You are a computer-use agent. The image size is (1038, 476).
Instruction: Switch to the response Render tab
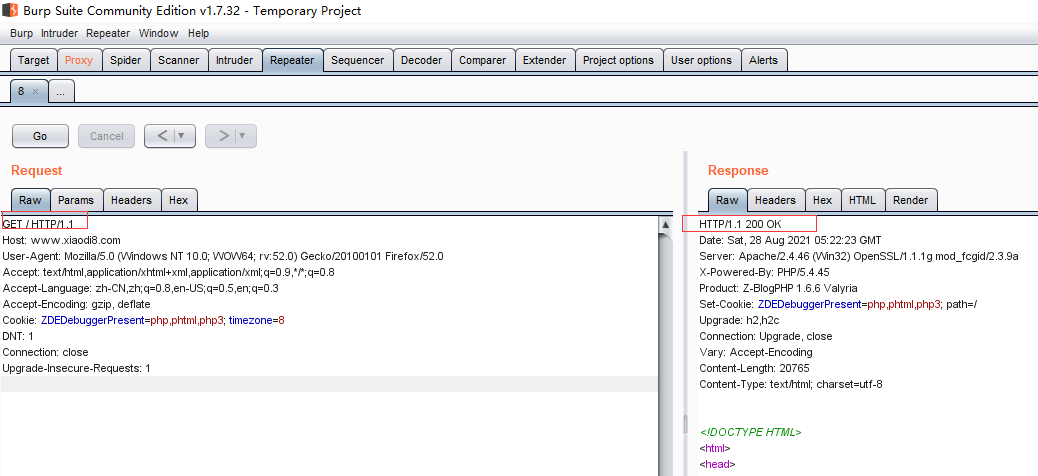[x=911, y=200]
